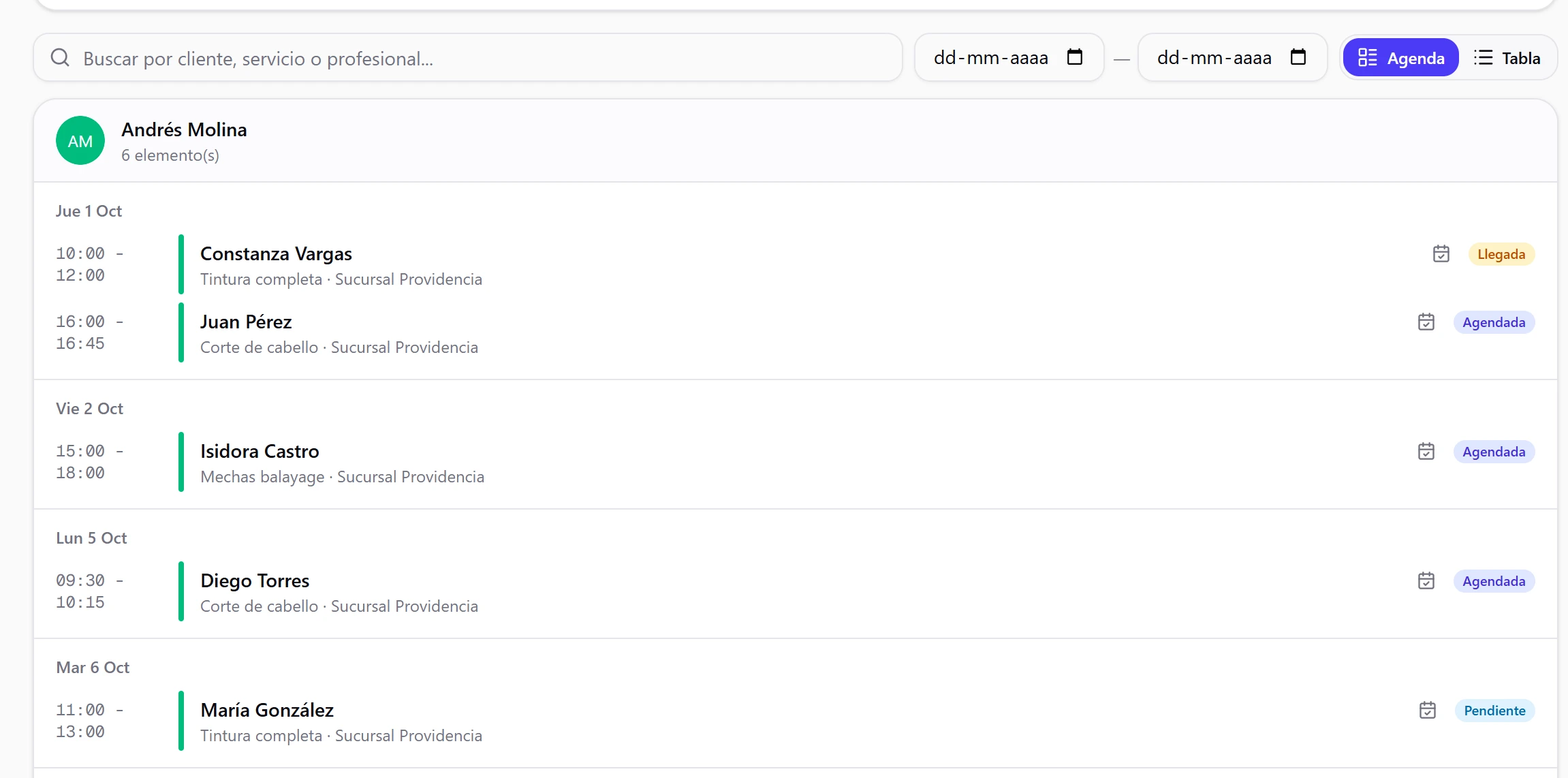
Task: Click calendar icon on Constanza Vargas row
Action: pyautogui.click(x=1441, y=254)
